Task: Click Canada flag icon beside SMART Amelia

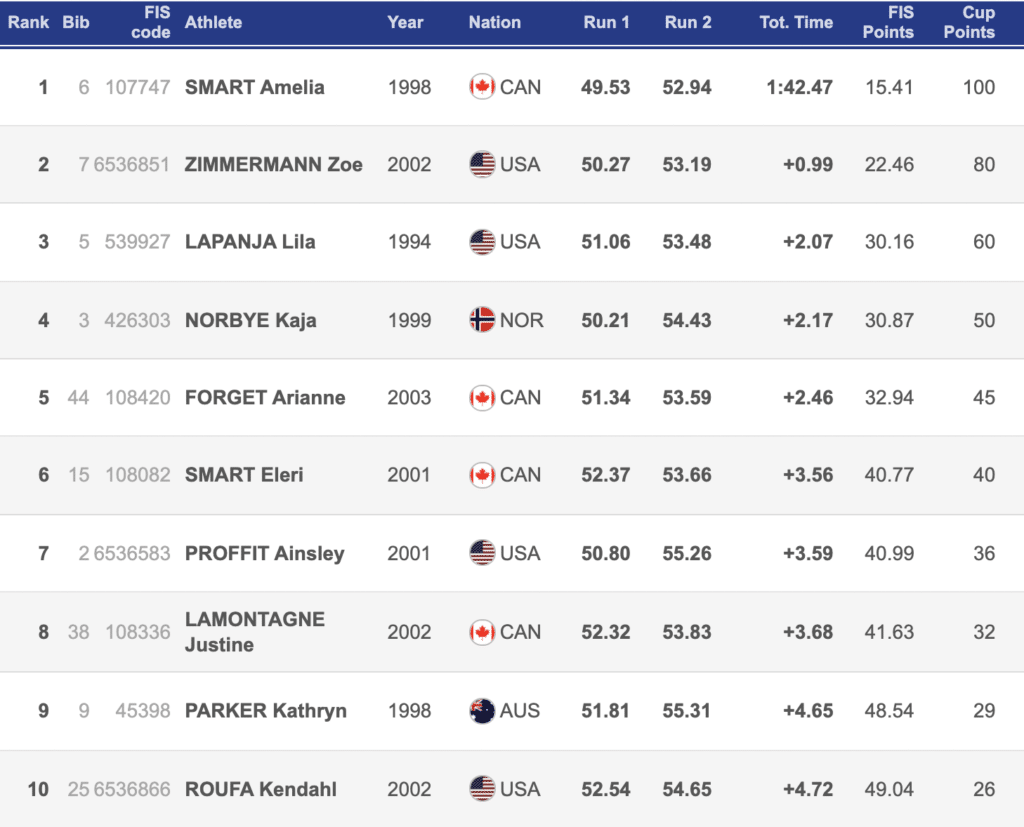Action: coord(482,87)
